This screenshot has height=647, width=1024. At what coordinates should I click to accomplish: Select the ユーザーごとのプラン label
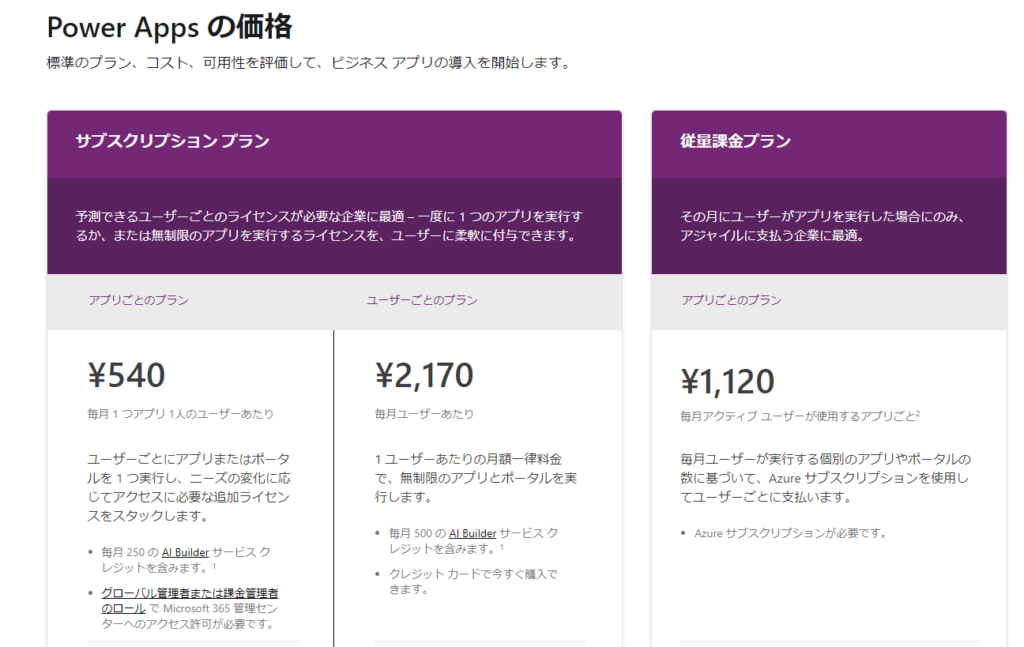(x=421, y=300)
